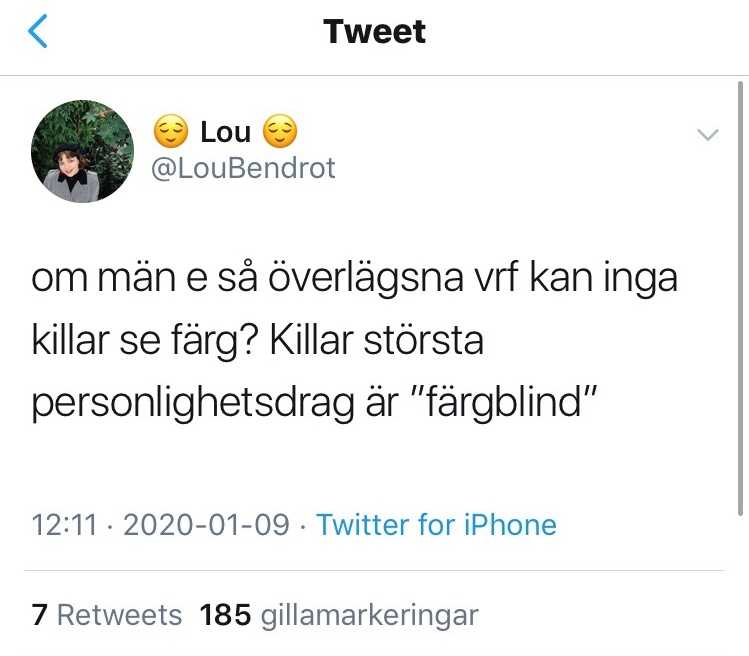Open Lou's profile picture

(x=82, y=151)
